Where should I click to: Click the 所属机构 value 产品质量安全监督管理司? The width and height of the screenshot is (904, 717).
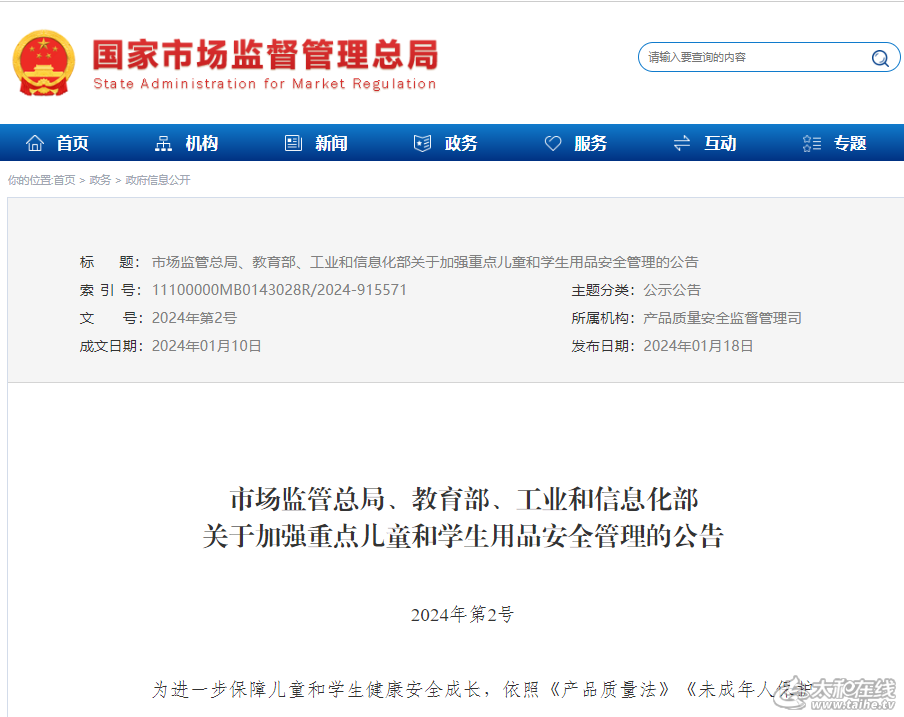[x=722, y=318]
